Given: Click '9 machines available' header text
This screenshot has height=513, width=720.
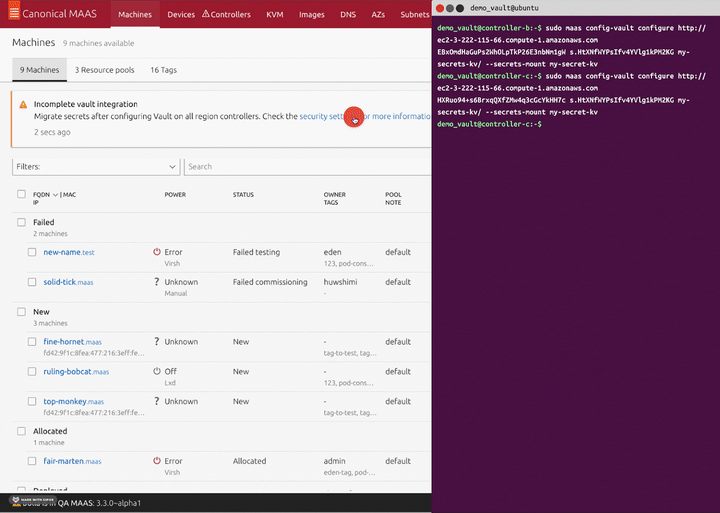Looking at the screenshot, I should coord(99,43).
